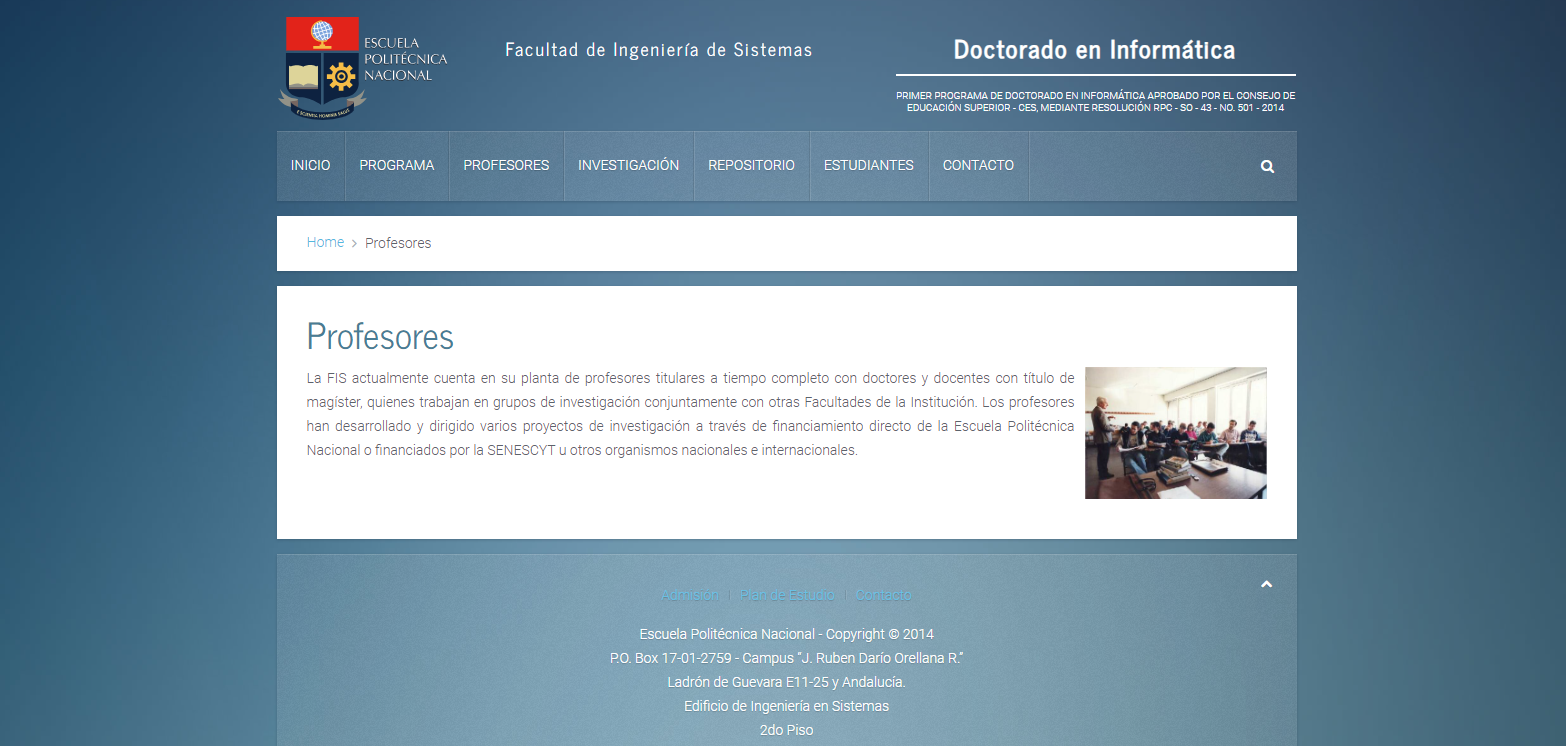
Task: Click the classroom photo thumbnail
Action: pyautogui.click(x=1175, y=433)
